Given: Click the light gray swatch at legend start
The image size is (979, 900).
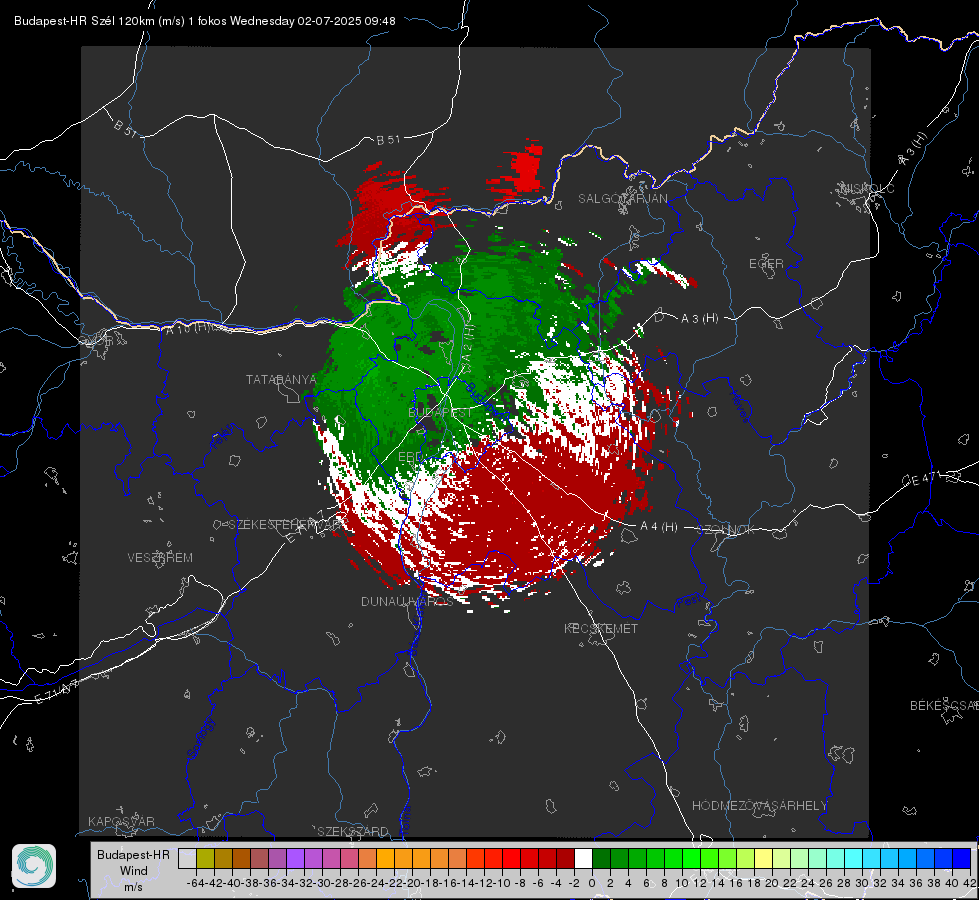Looking at the screenshot, I should click(187, 858).
